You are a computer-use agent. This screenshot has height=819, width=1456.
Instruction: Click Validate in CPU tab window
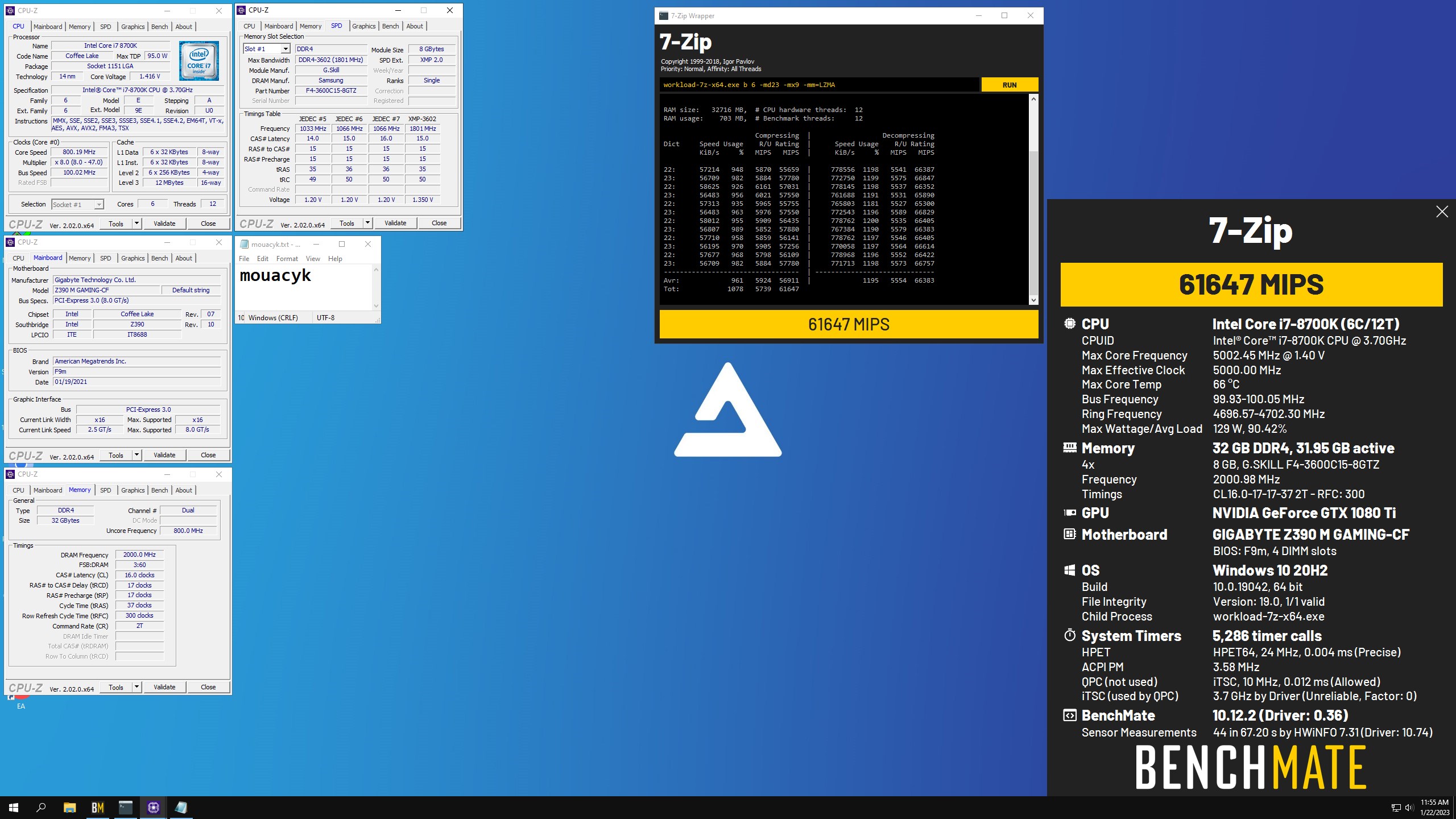[x=164, y=224]
